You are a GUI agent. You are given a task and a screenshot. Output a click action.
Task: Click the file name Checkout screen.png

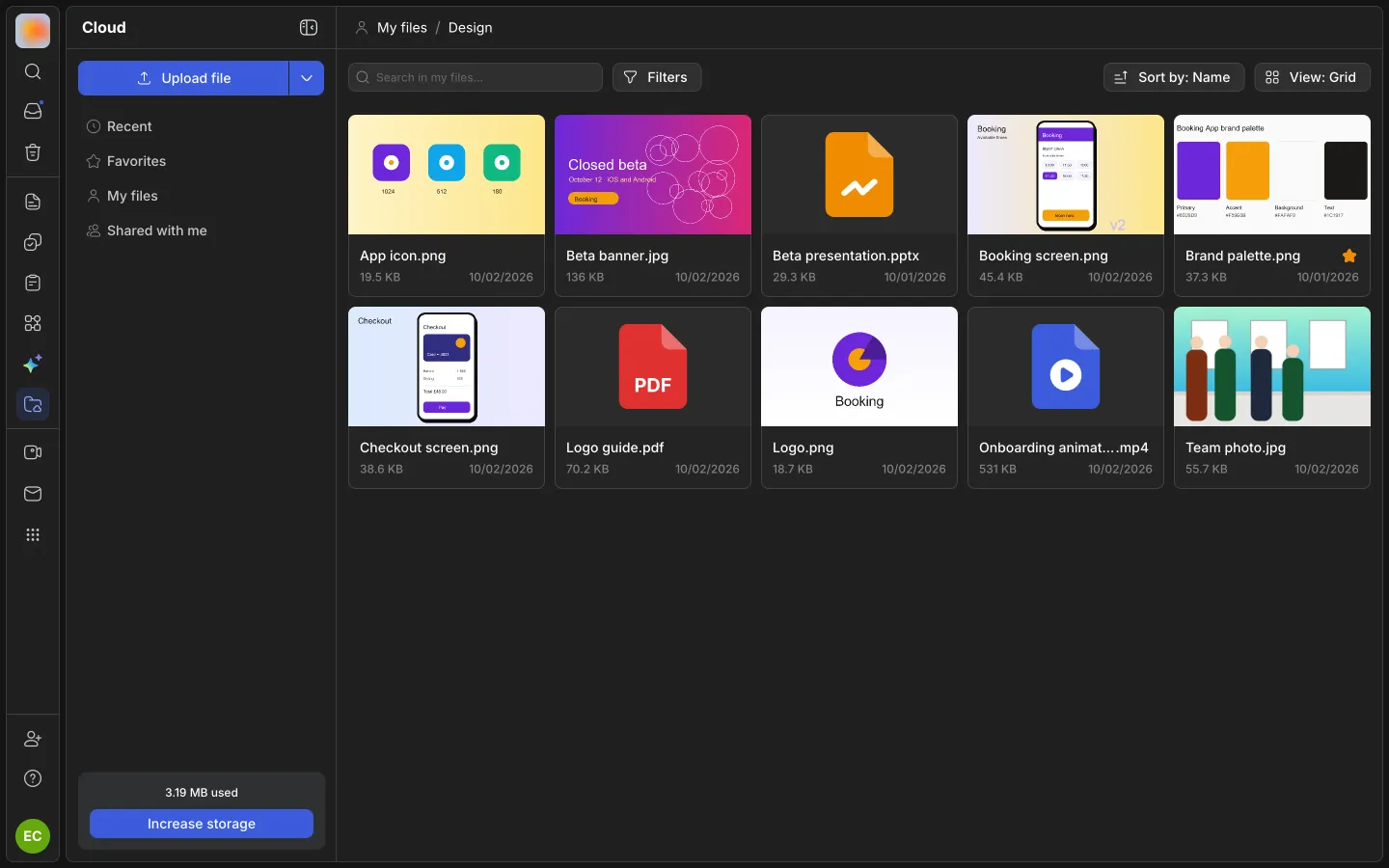429,448
